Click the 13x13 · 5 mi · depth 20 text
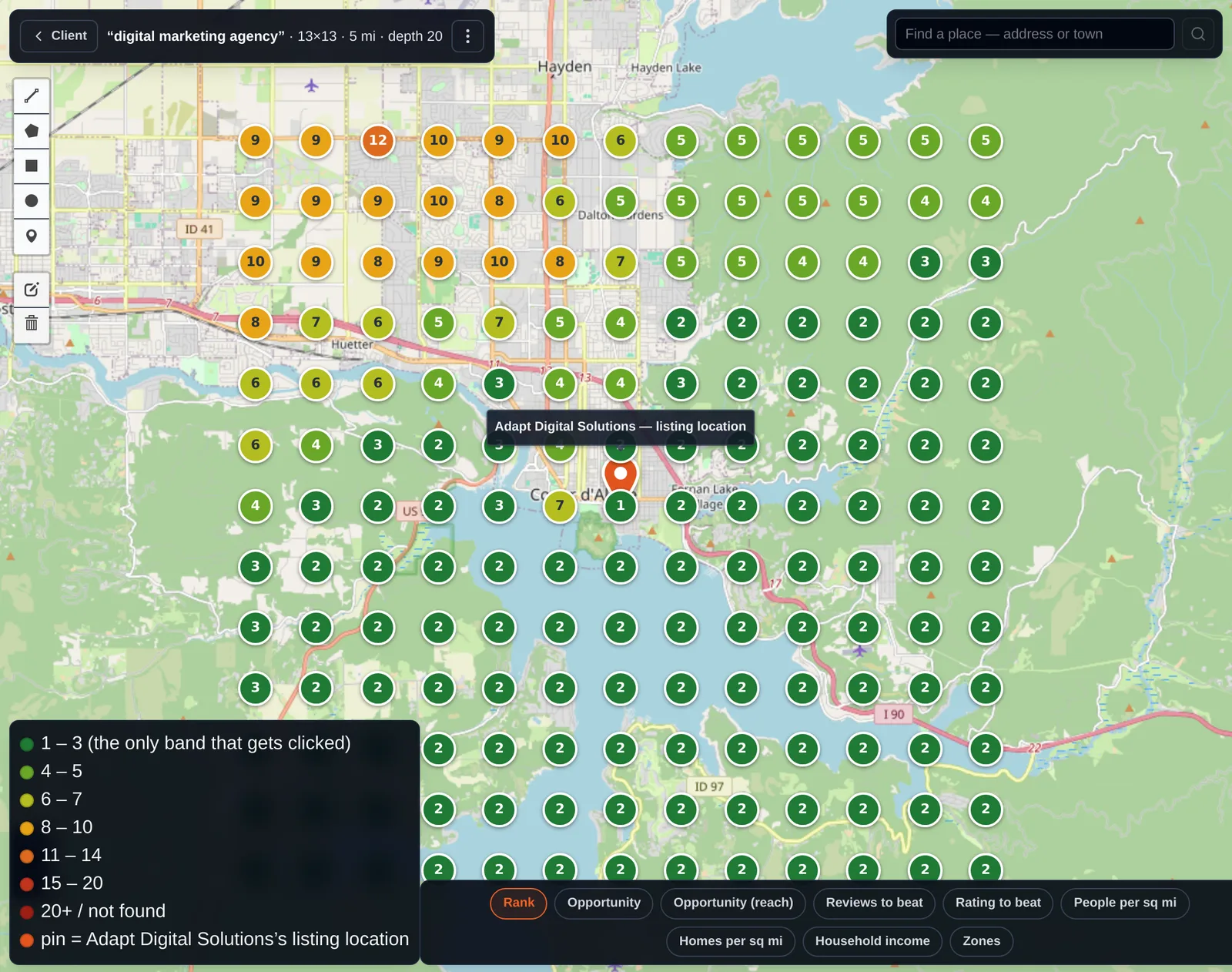Screen dimensions: 1232x972 click(x=370, y=36)
